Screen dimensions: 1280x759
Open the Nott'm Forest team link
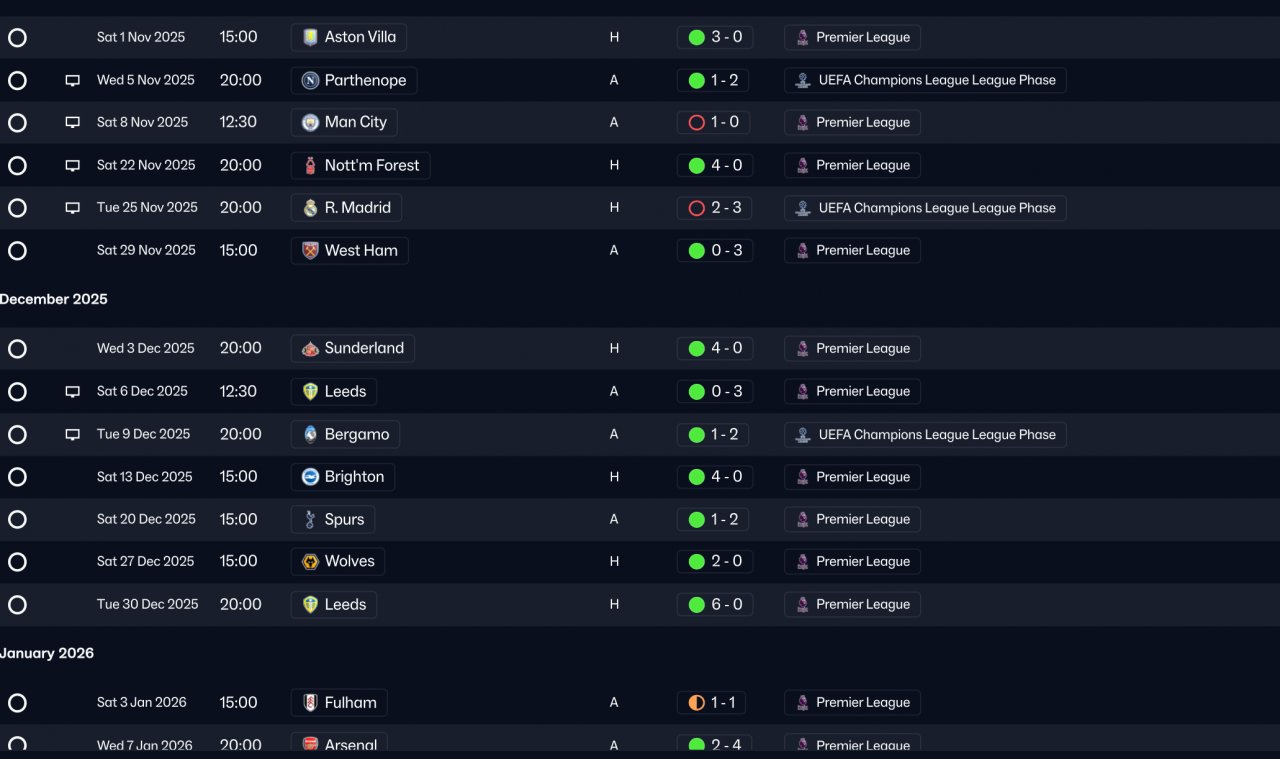[361, 166]
